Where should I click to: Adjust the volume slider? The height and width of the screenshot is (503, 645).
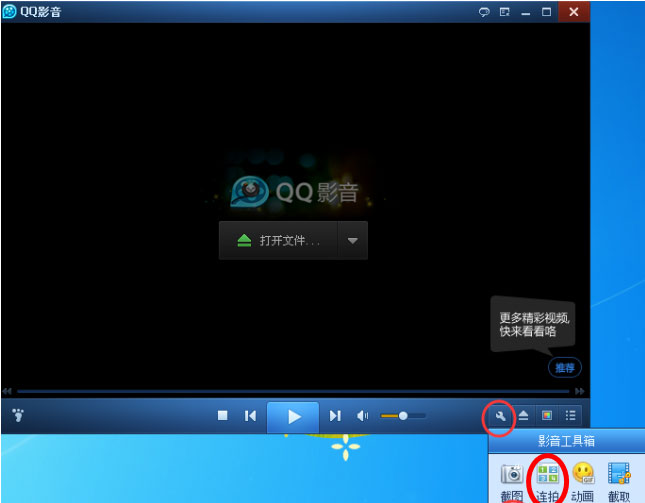click(403, 416)
